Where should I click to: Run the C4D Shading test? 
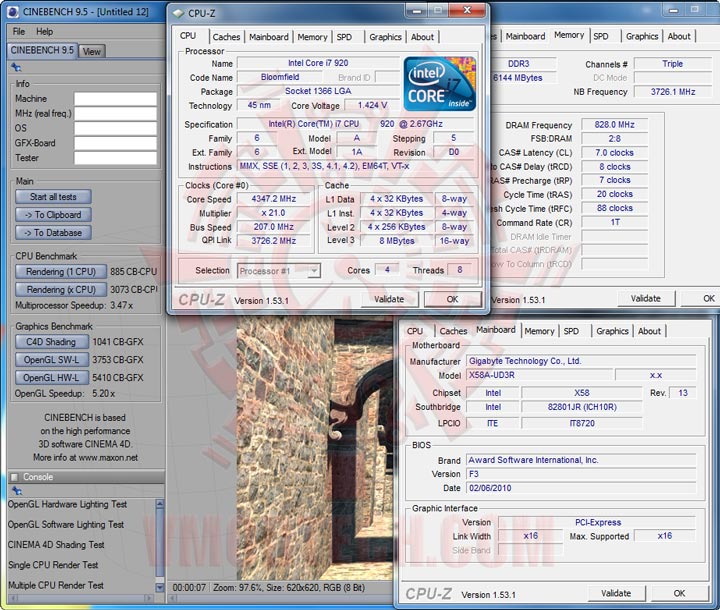(x=51, y=342)
